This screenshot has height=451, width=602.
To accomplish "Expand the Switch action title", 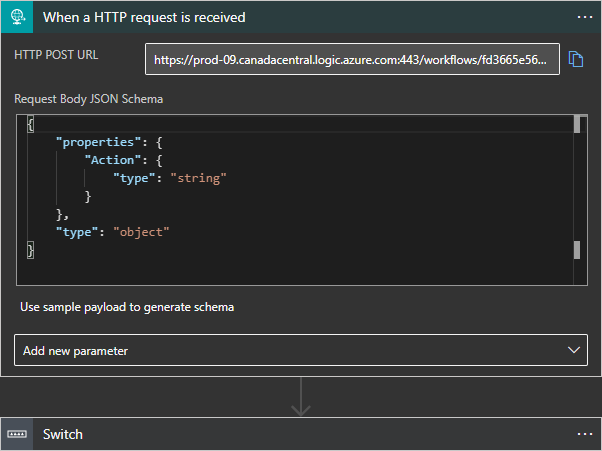I will click(x=63, y=434).
